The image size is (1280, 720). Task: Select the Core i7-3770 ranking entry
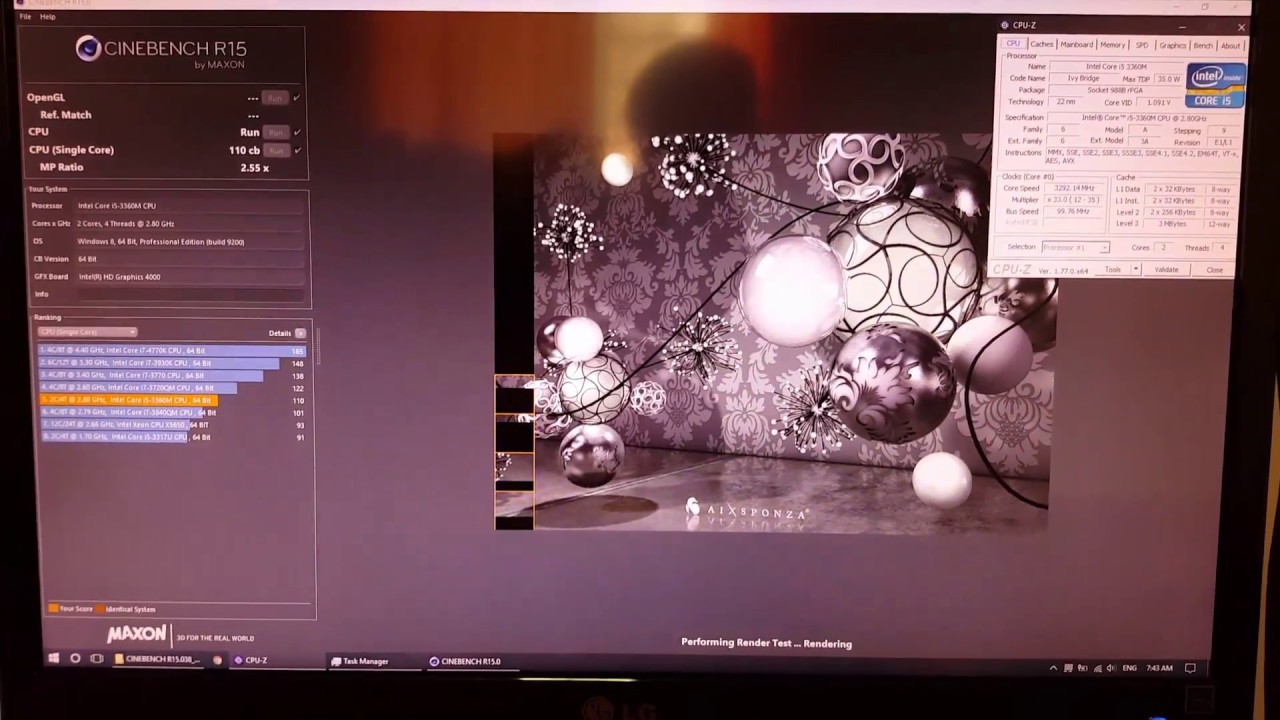point(171,375)
